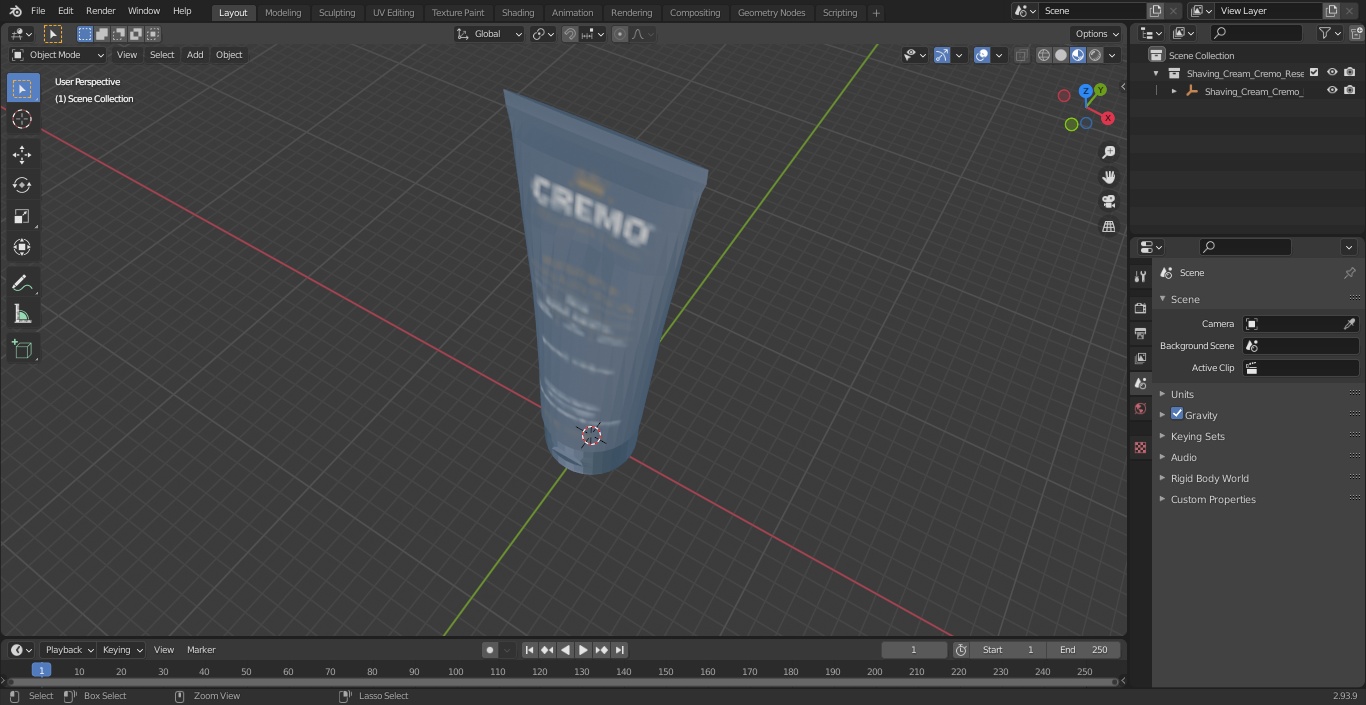This screenshot has width=1366, height=705.
Task: Switch to Material Preview shading
Action: click(x=1078, y=55)
